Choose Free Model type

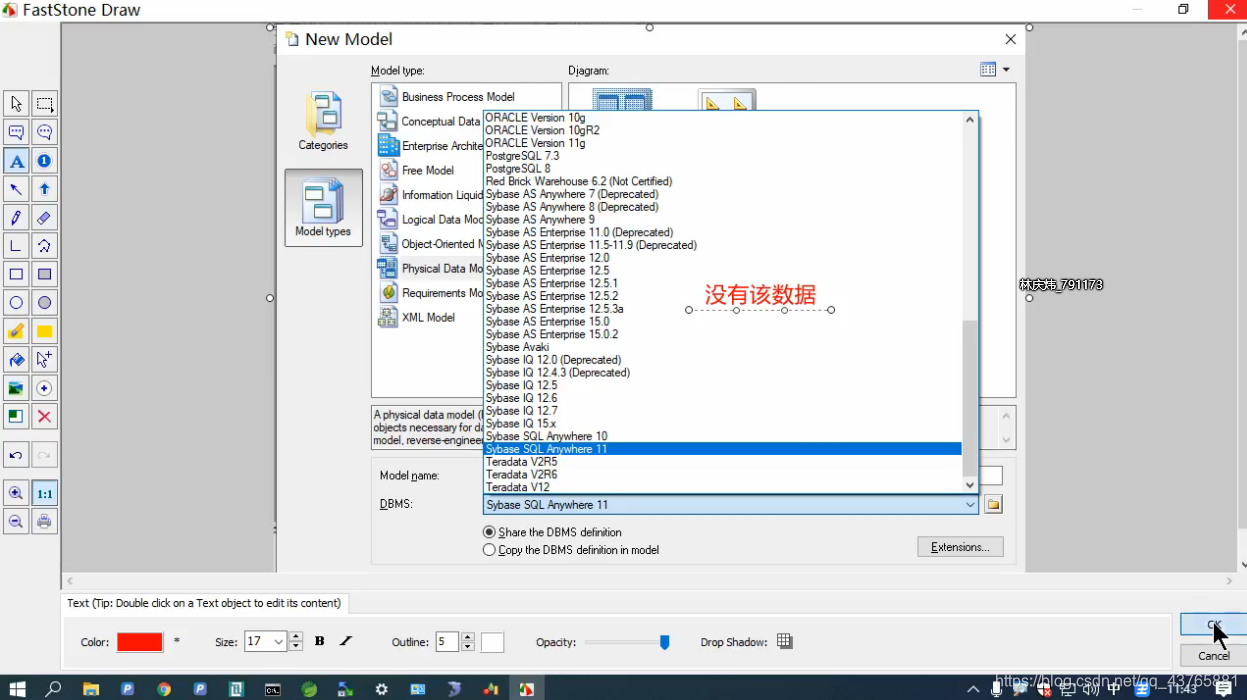tap(428, 171)
